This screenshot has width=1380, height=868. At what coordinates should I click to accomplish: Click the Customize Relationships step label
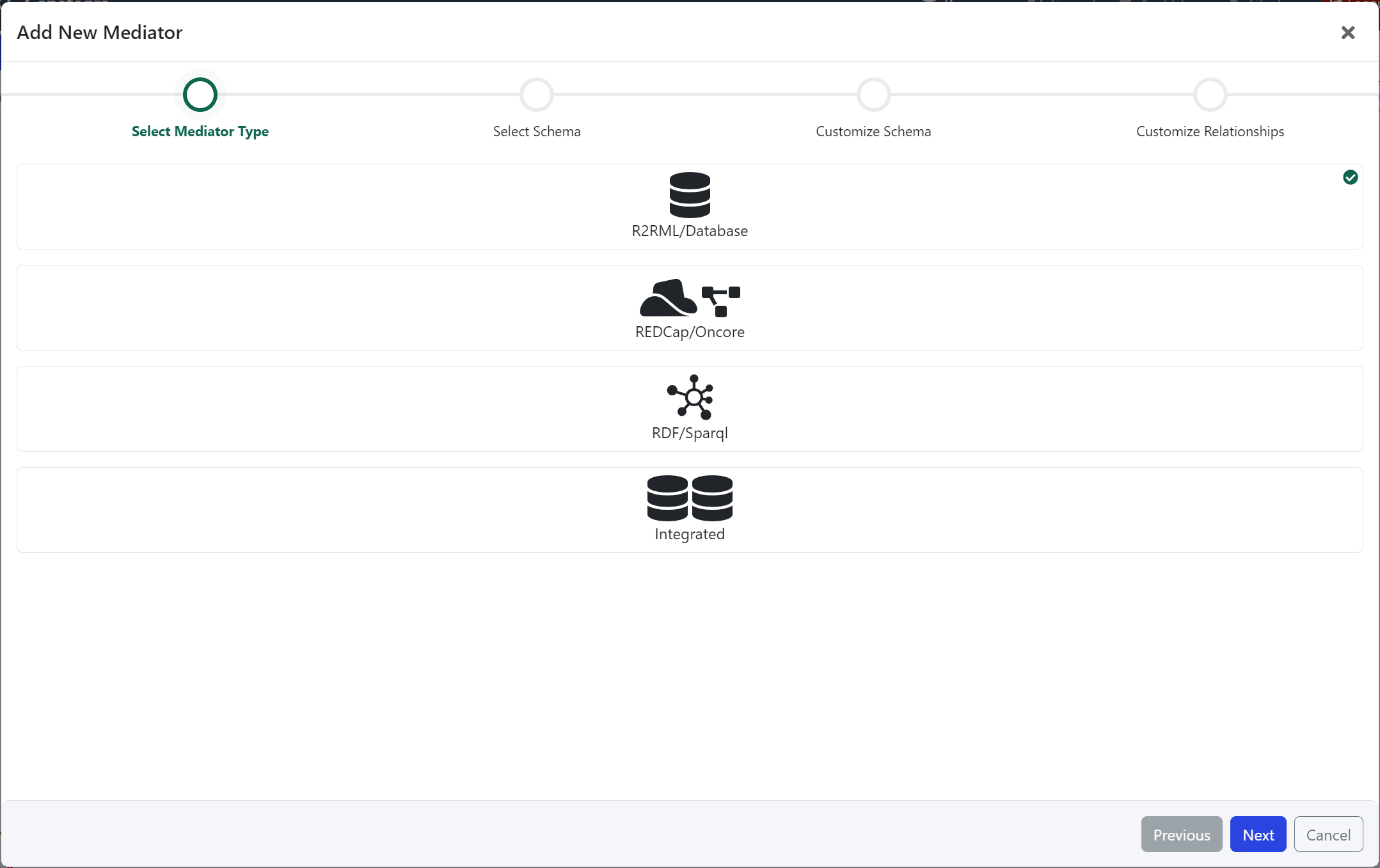click(1210, 131)
